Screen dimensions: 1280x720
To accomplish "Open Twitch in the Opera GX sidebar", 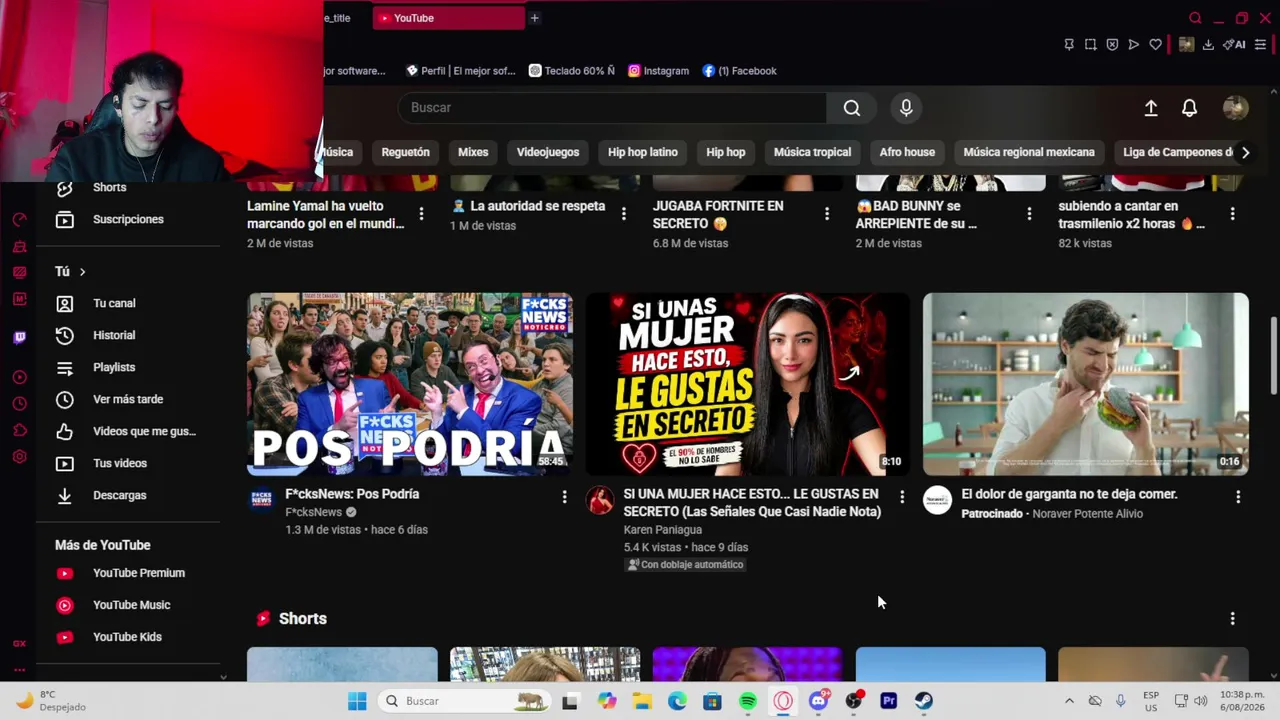I will (x=19, y=338).
